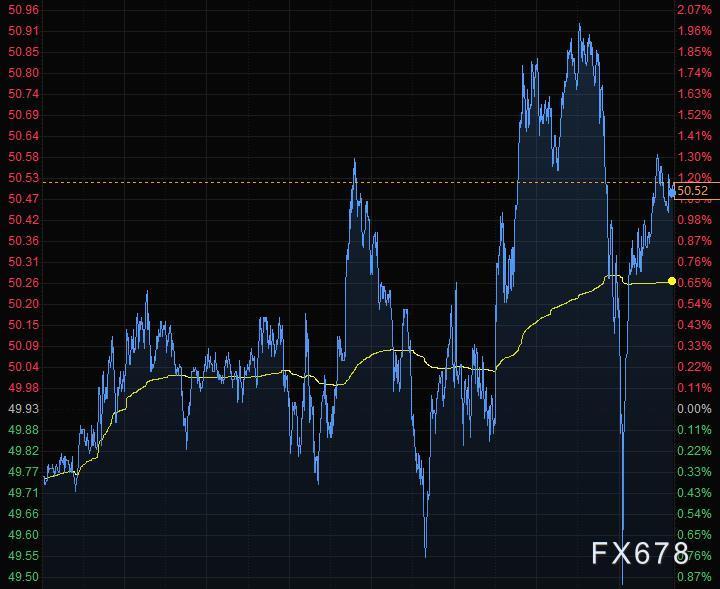This screenshot has height=589, width=720.
Task: Click the 50.52 current price tag
Action: 693,190
